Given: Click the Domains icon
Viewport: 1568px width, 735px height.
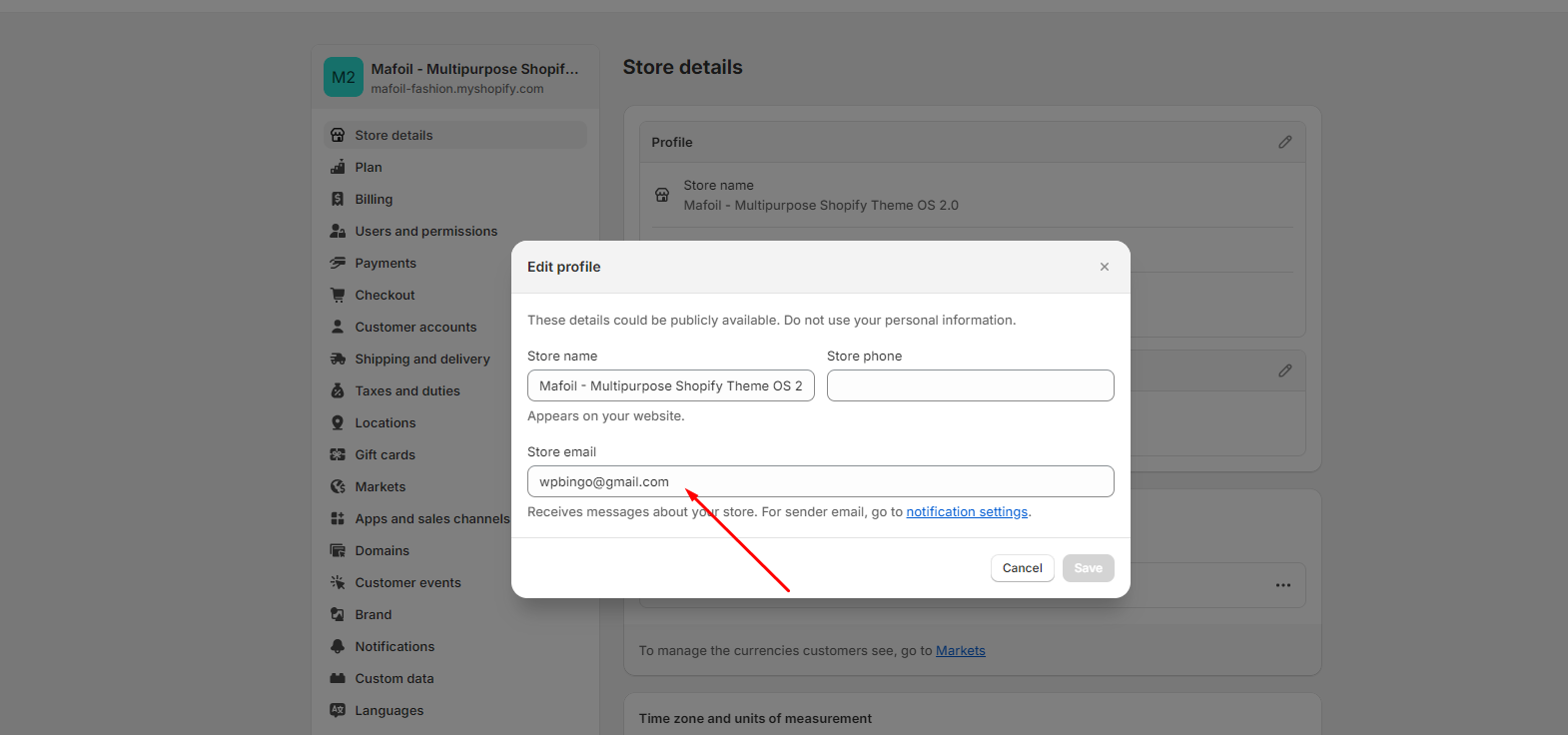Looking at the screenshot, I should coord(338,550).
